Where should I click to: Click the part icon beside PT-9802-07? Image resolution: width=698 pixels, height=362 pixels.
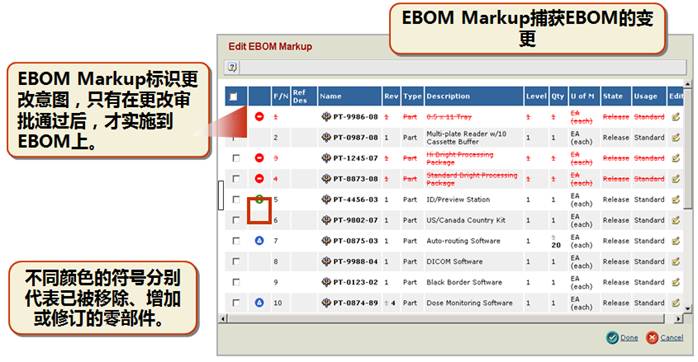[326, 220]
